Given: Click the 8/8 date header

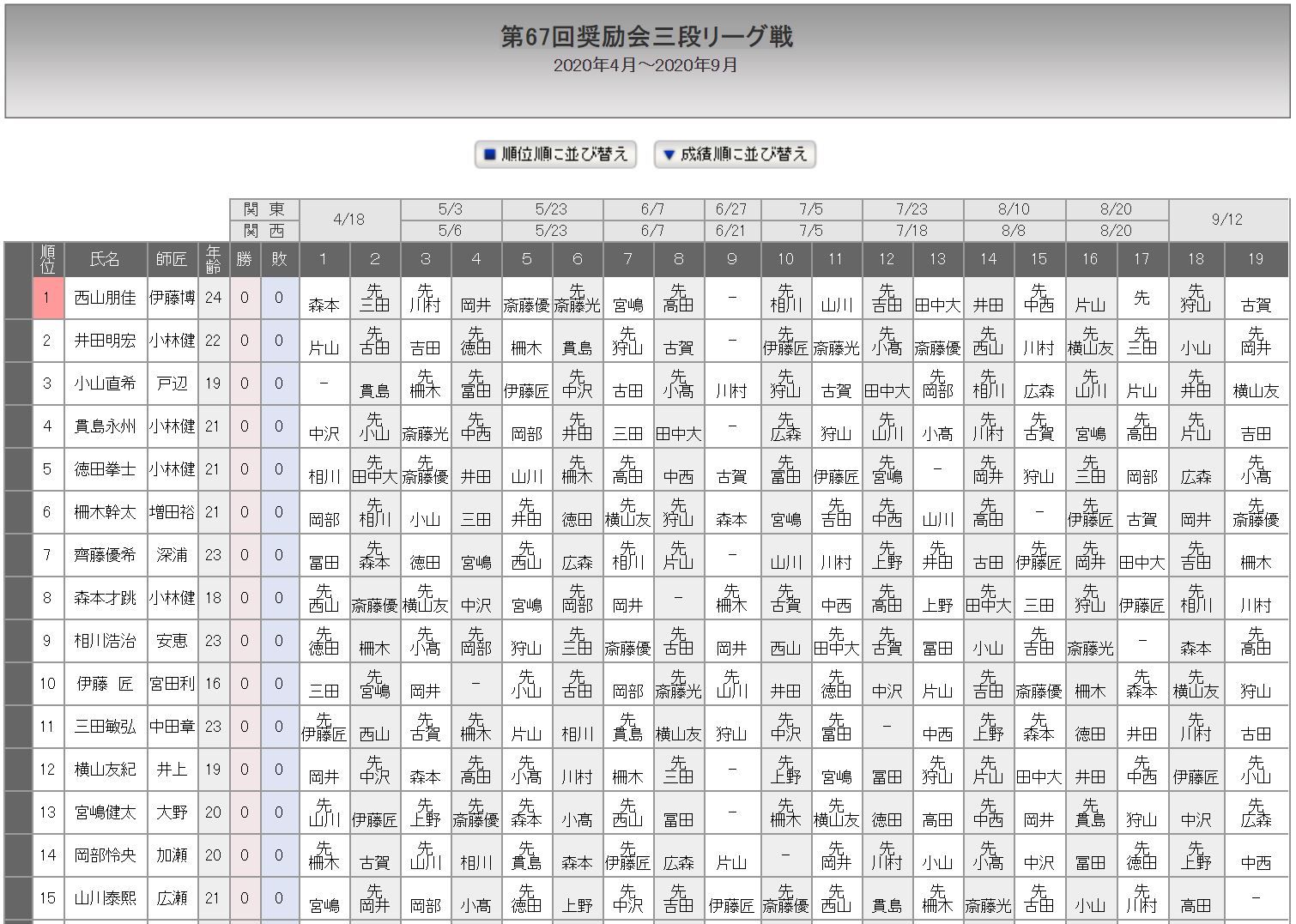Looking at the screenshot, I should (1014, 231).
